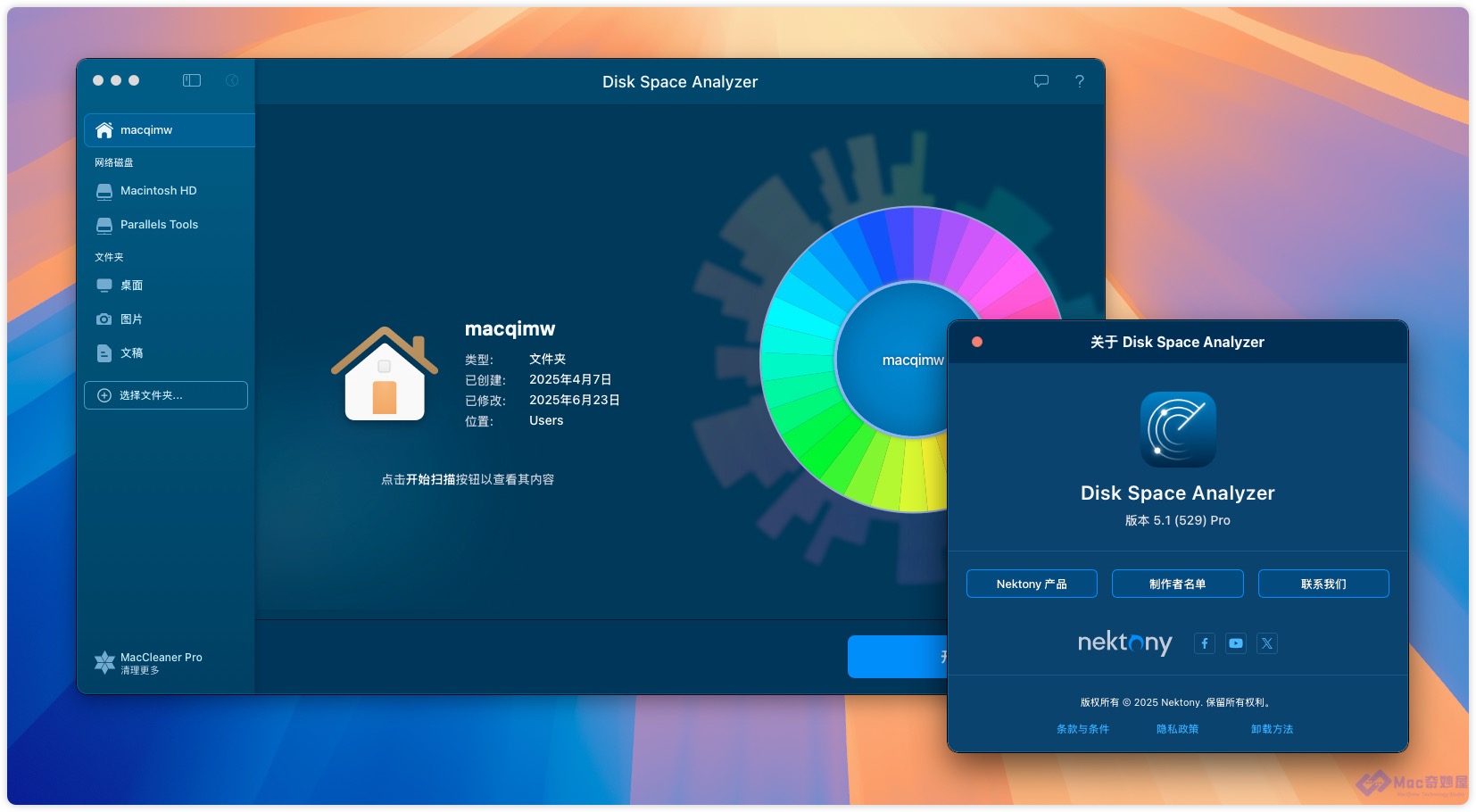Viewport: 1476px width, 812px height.
Task: Click 联系我们 button
Action: point(1323,584)
